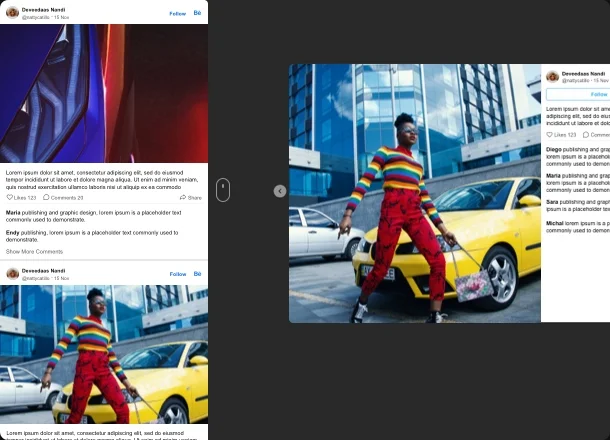Click commenter name Sara in the lightbox
Image resolution: width=610 pixels, height=440 pixels.
[x=552, y=202]
